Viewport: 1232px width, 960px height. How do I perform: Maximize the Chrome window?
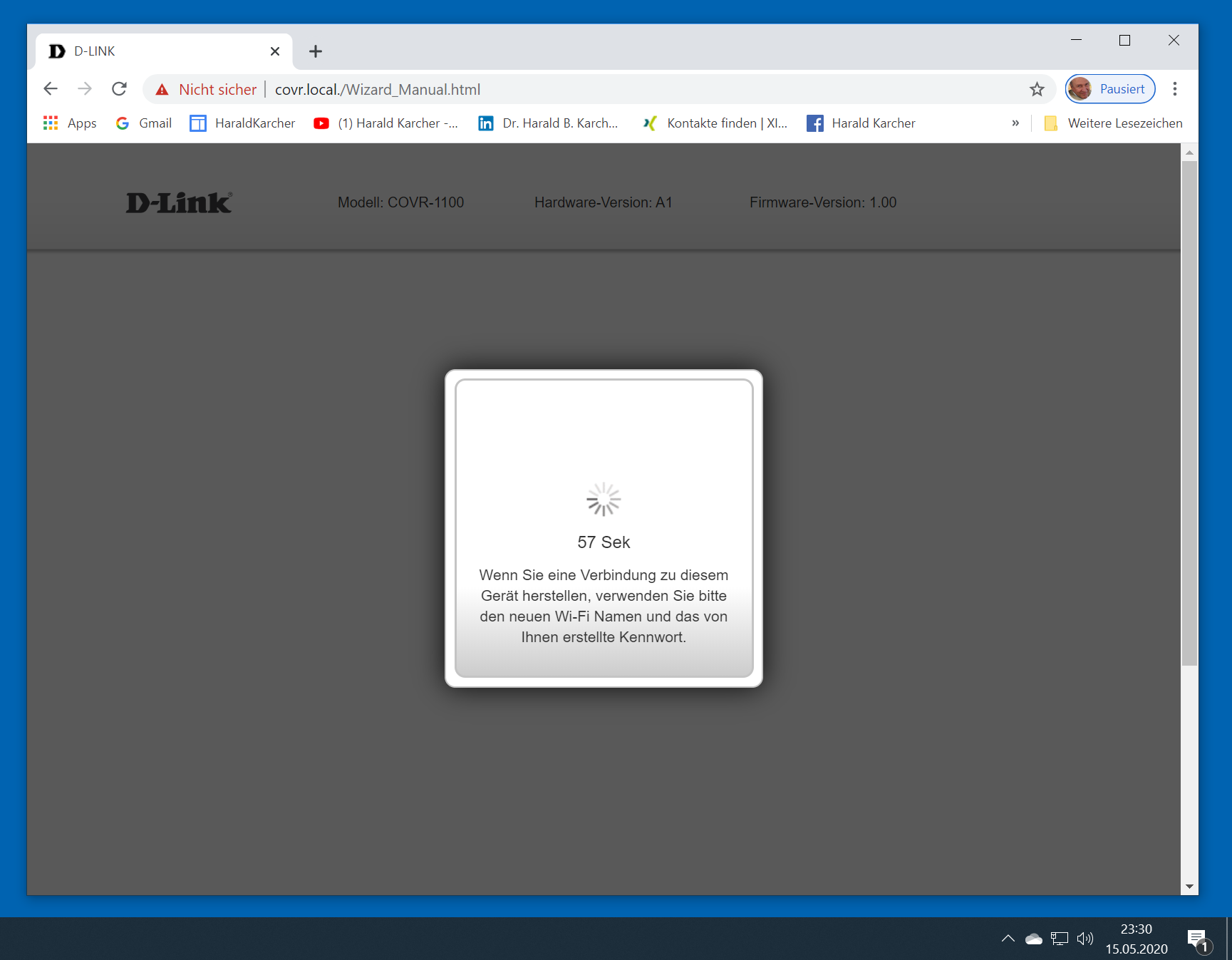click(x=1124, y=40)
